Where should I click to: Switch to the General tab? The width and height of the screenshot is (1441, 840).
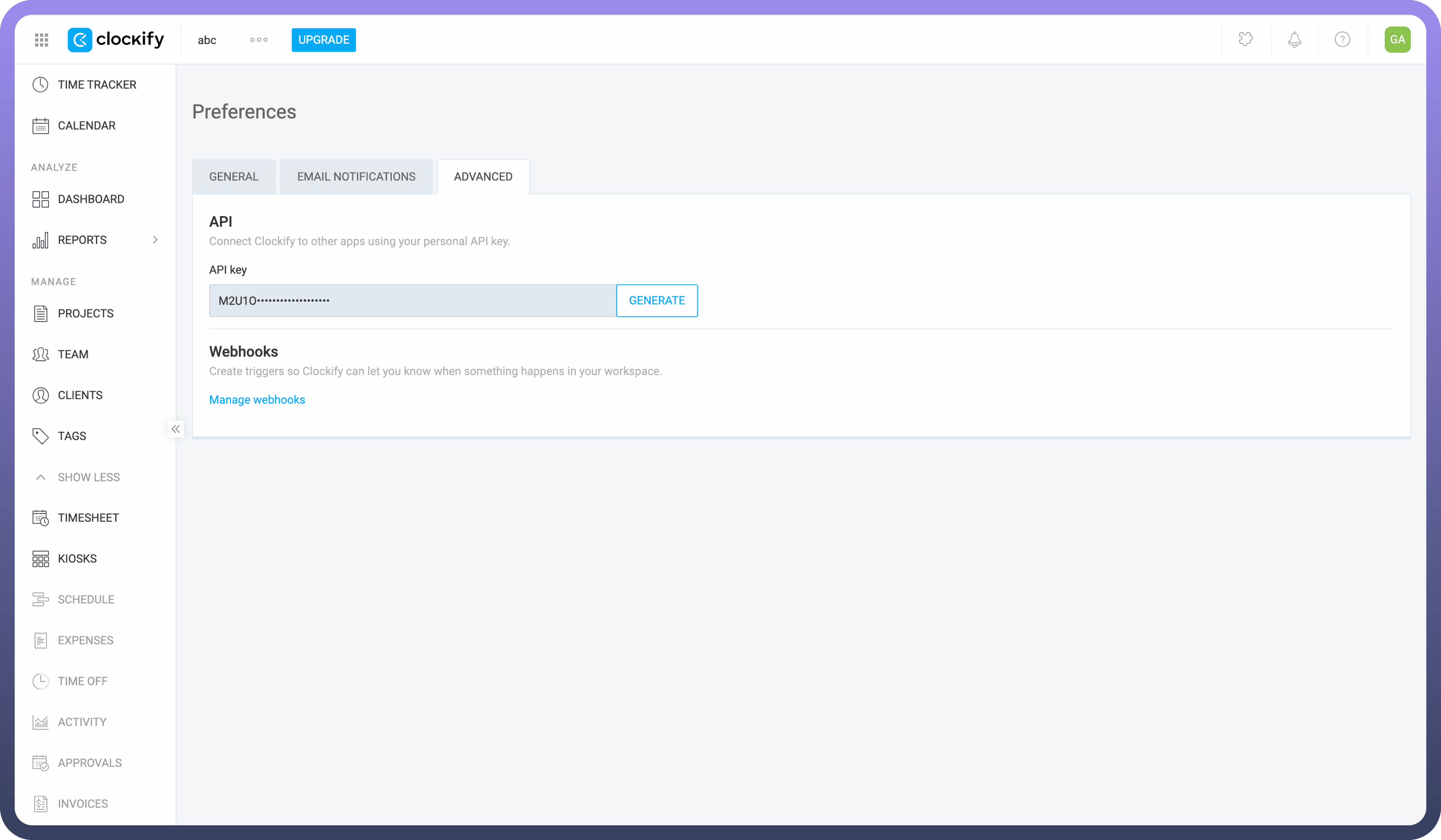(x=233, y=177)
